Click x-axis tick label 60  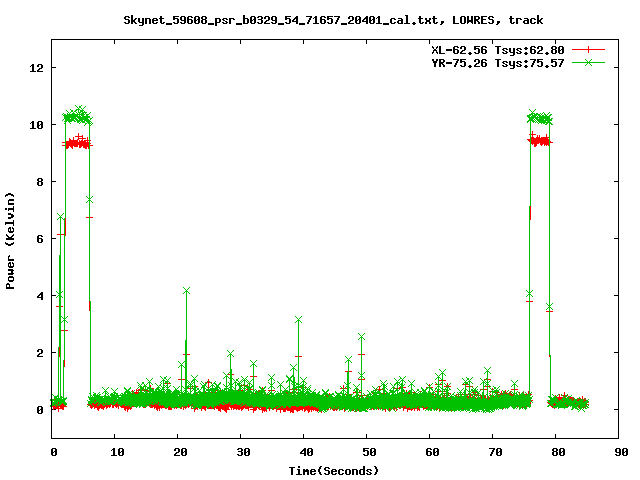(432, 452)
